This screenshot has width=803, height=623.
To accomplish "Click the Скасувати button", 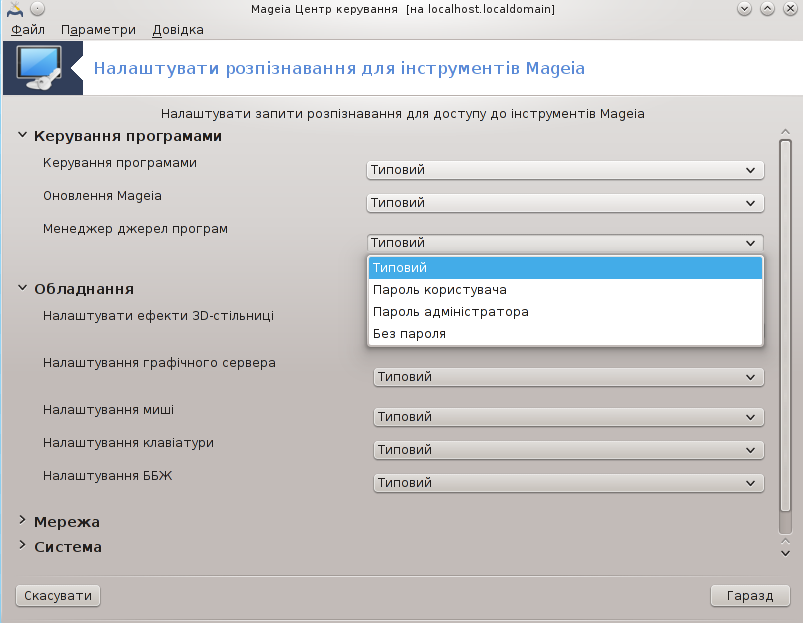I will (x=58, y=595).
